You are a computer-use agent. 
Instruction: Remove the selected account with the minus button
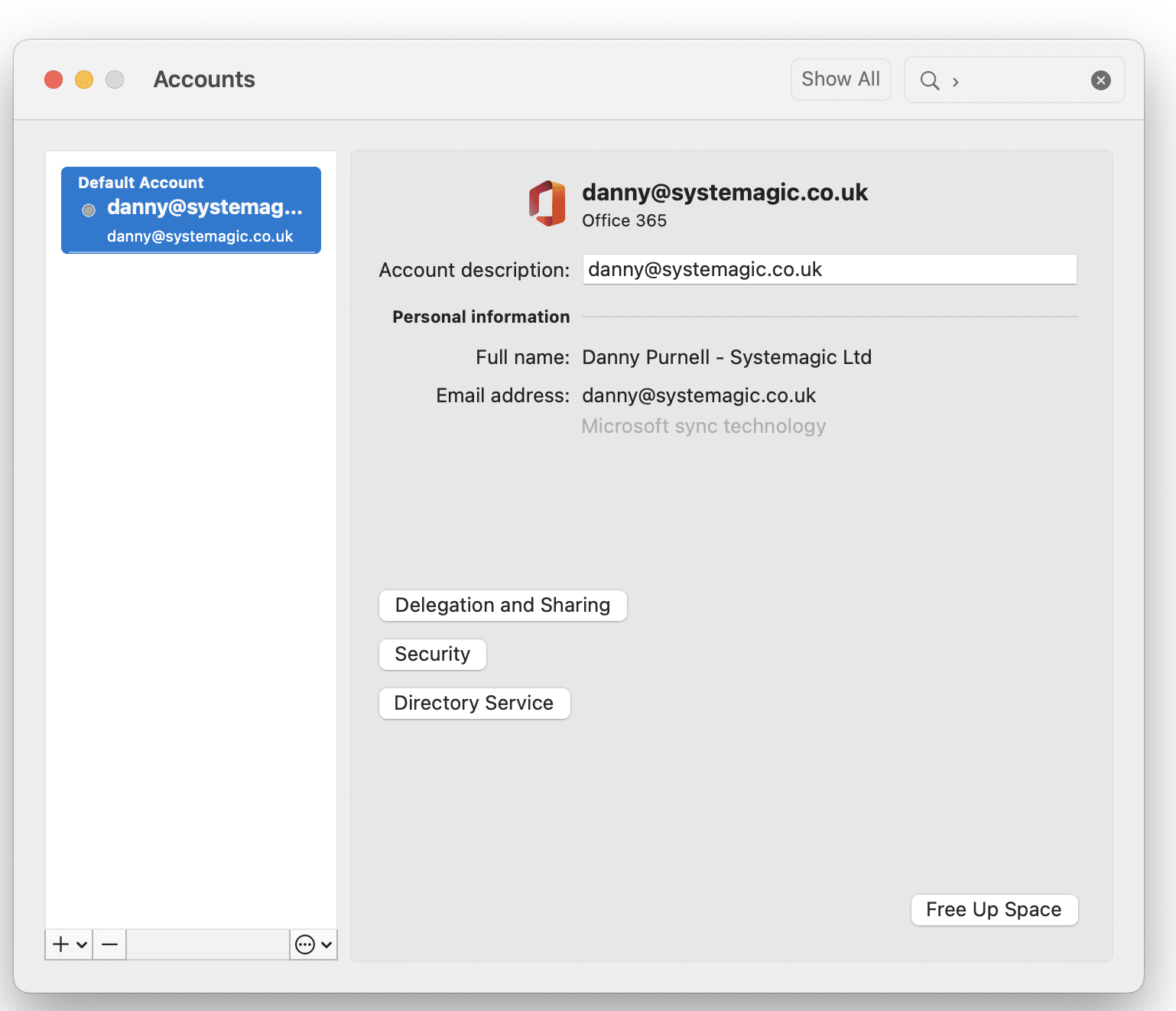point(110,944)
